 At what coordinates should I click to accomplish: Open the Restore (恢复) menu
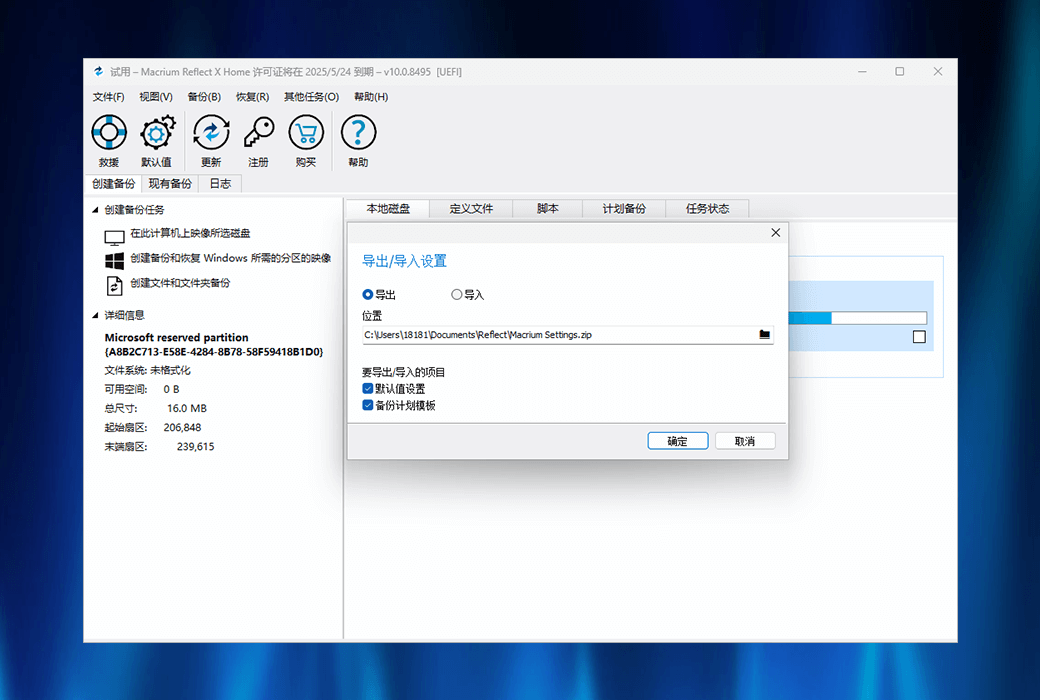tap(253, 97)
